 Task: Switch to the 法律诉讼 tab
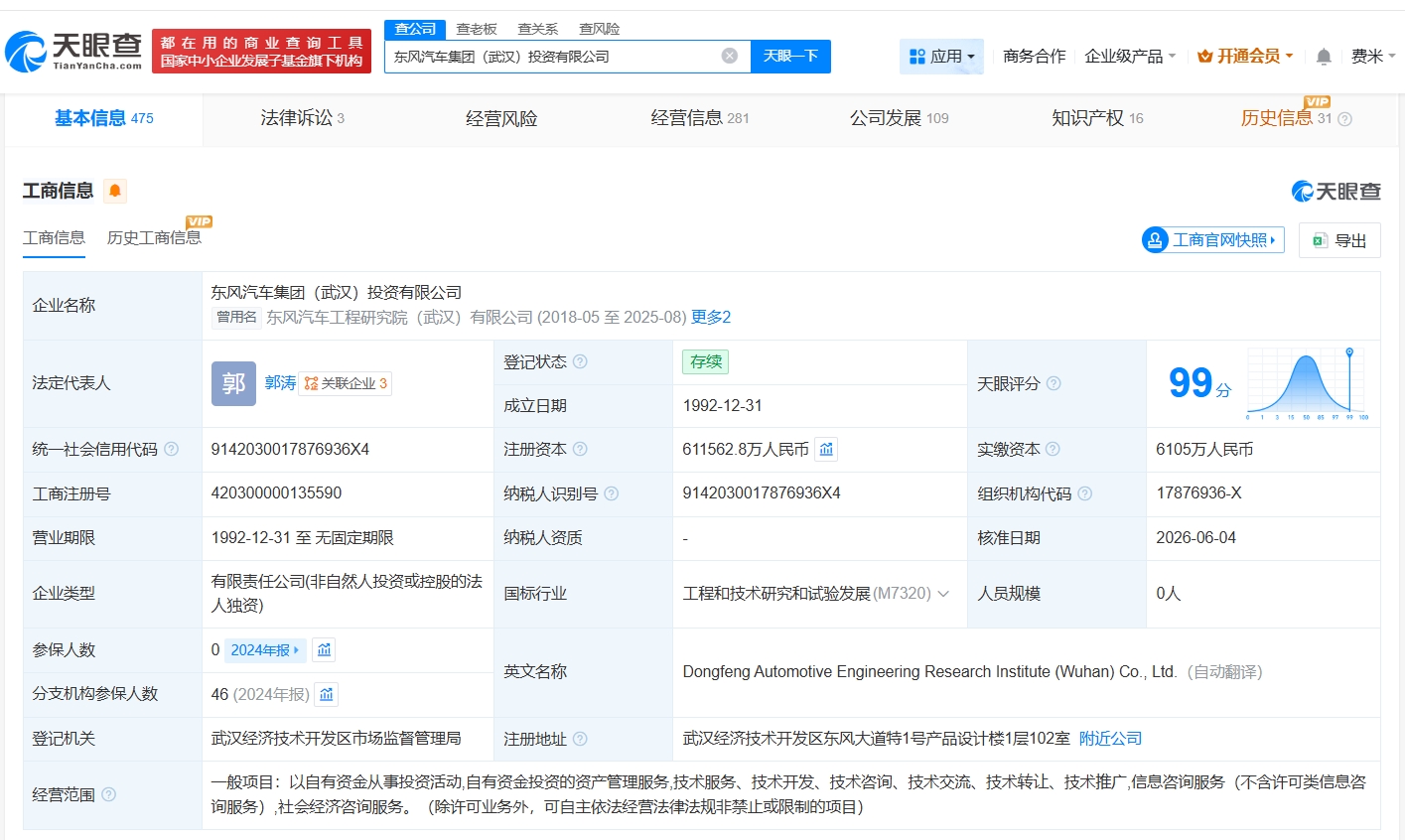pyautogui.click(x=303, y=118)
